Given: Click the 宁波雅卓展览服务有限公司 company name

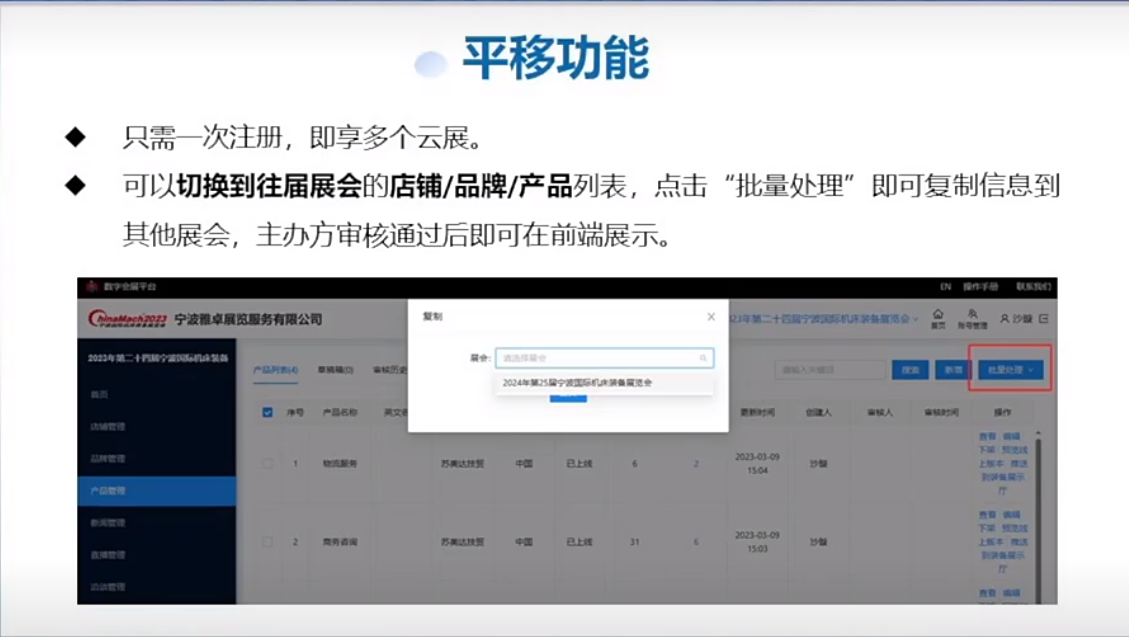Looking at the screenshot, I should [x=248, y=319].
